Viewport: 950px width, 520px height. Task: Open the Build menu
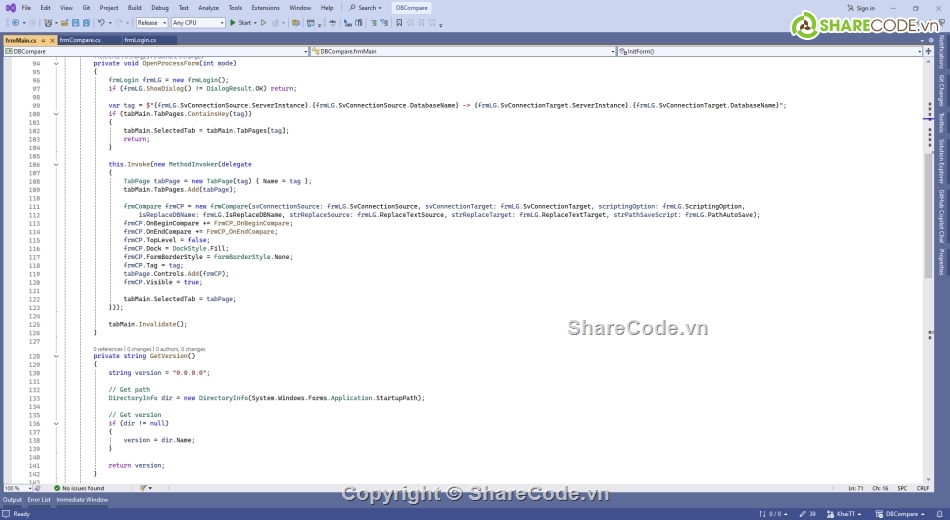click(135, 8)
